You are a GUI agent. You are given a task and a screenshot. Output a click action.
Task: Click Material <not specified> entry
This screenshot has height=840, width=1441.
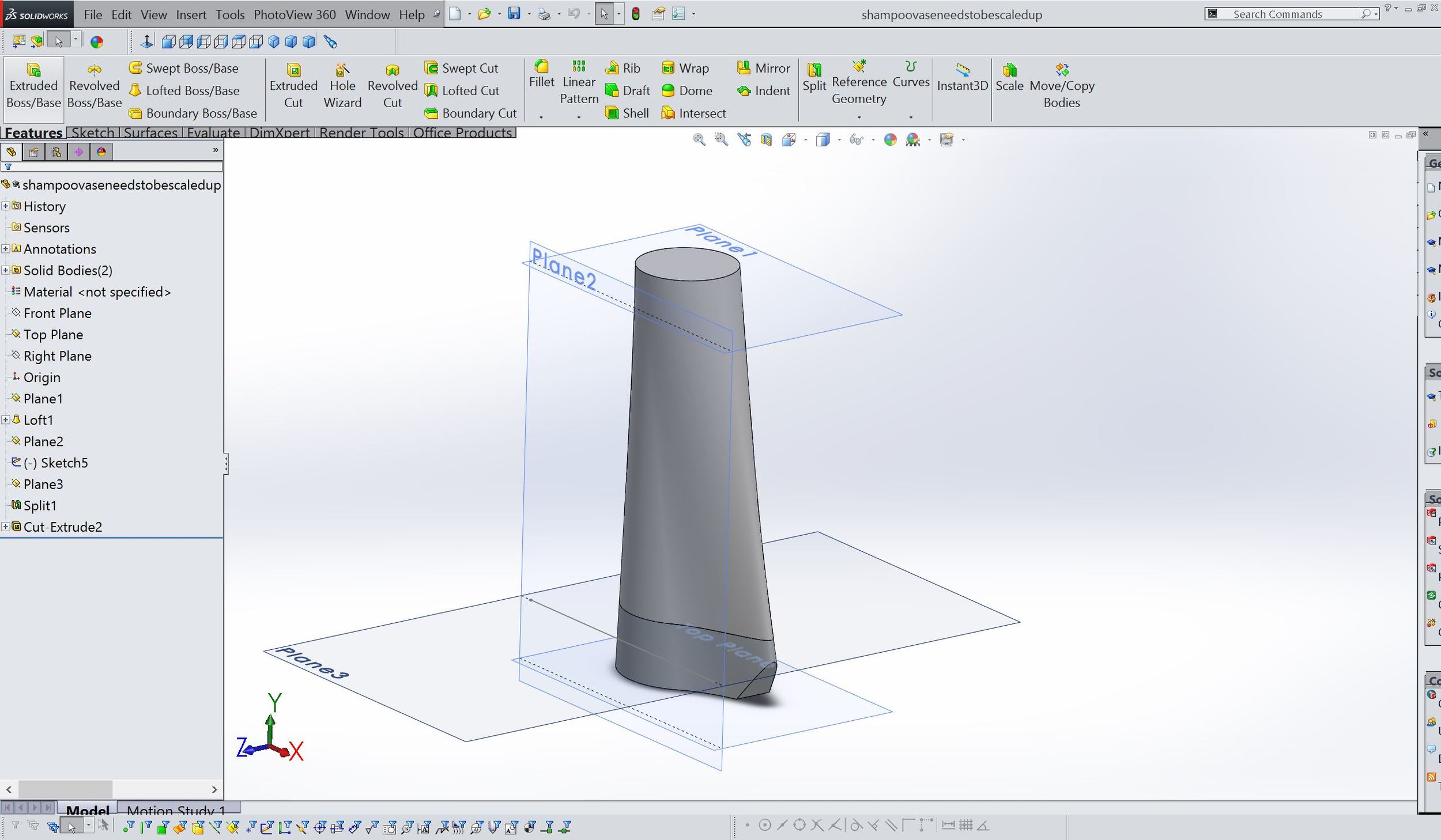click(x=97, y=292)
